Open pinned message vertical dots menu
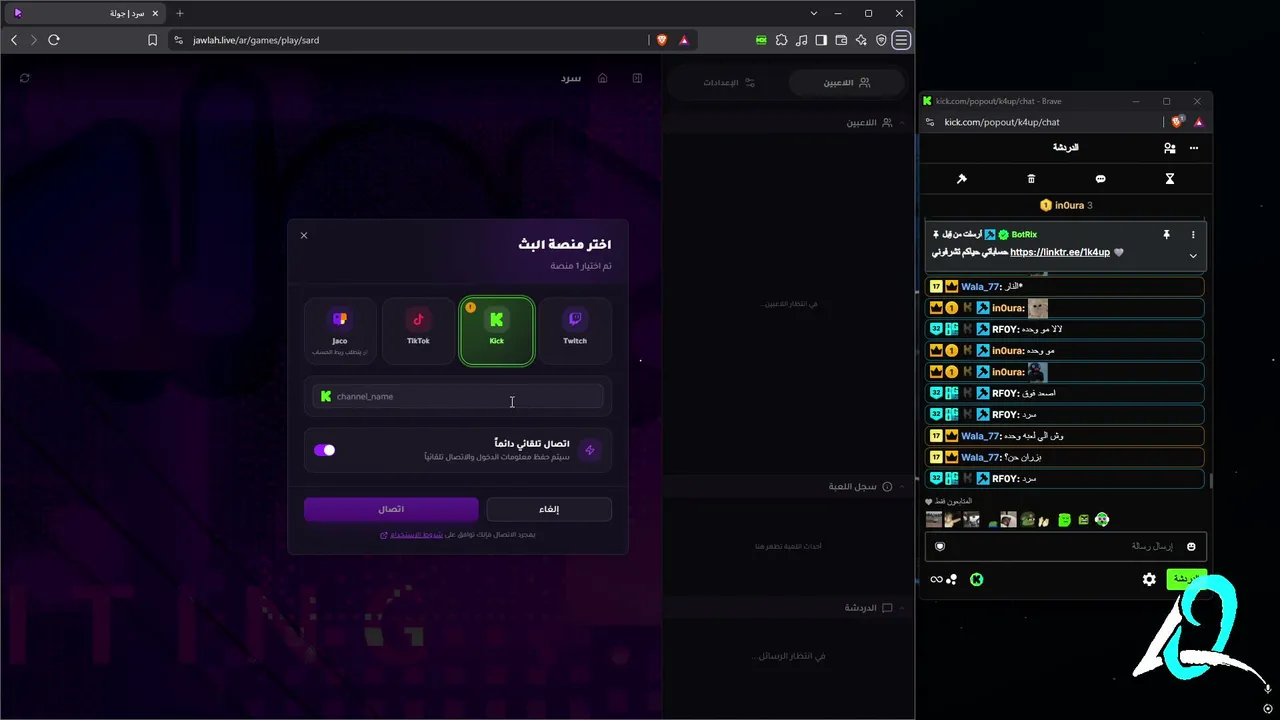 1193,234
